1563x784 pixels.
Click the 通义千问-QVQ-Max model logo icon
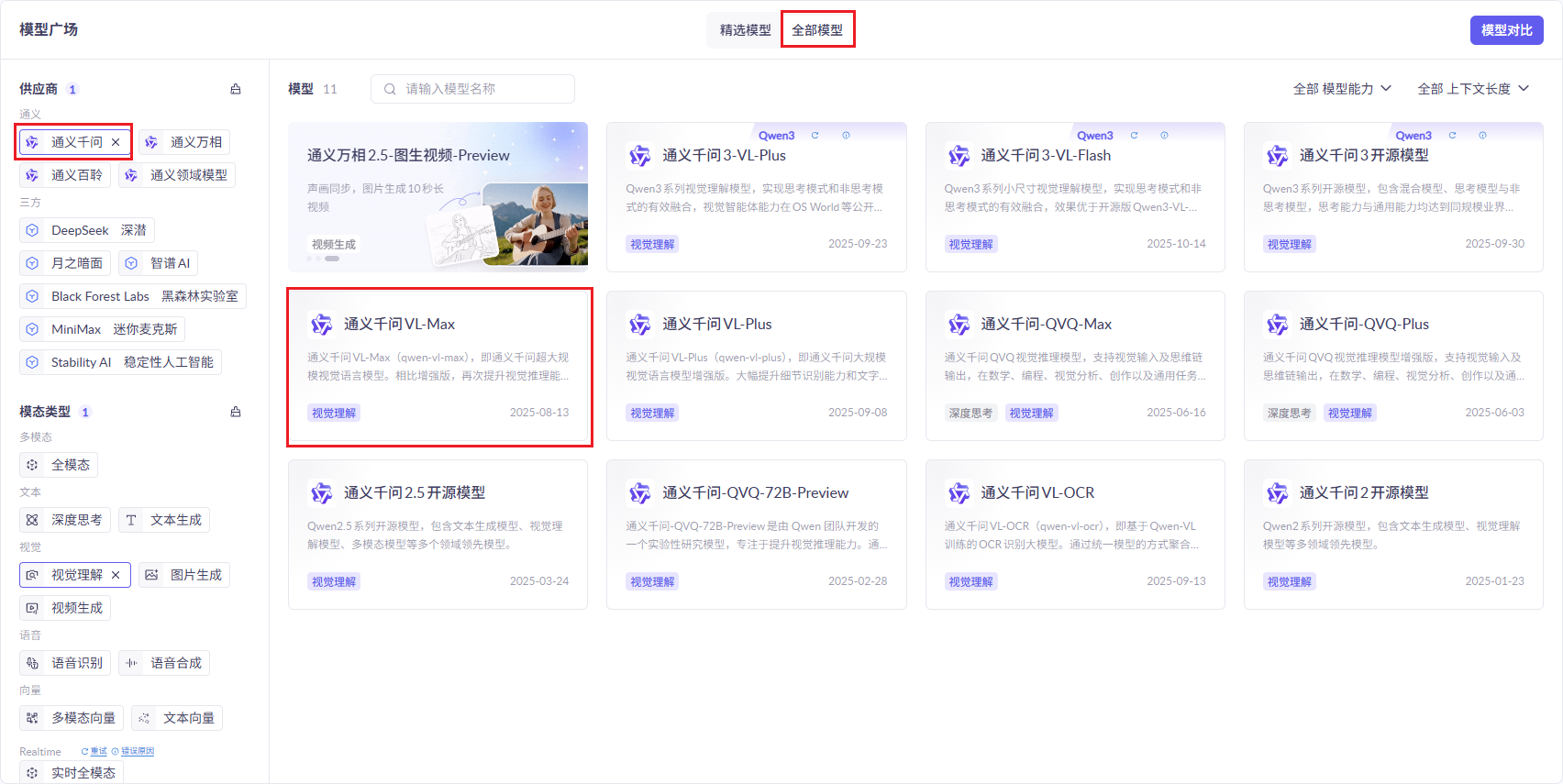coord(959,325)
